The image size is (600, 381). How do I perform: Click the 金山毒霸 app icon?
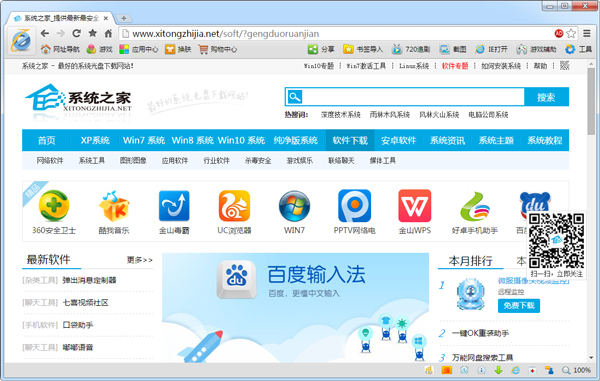pyautogui.click(x=174, y=206)
